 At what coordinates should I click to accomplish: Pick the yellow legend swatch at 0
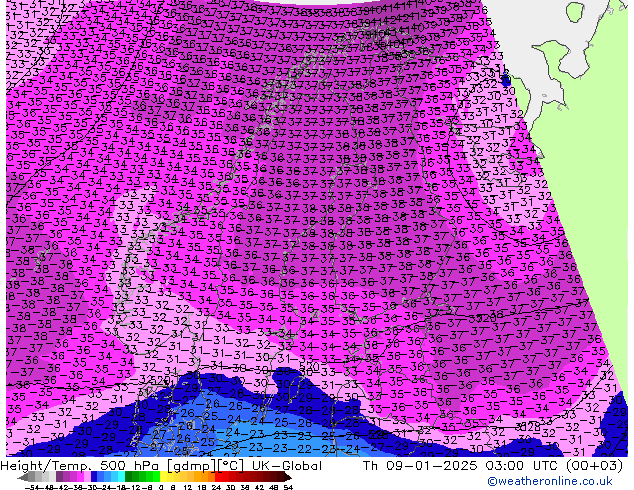pyautogui.click(x=163, y=477)
